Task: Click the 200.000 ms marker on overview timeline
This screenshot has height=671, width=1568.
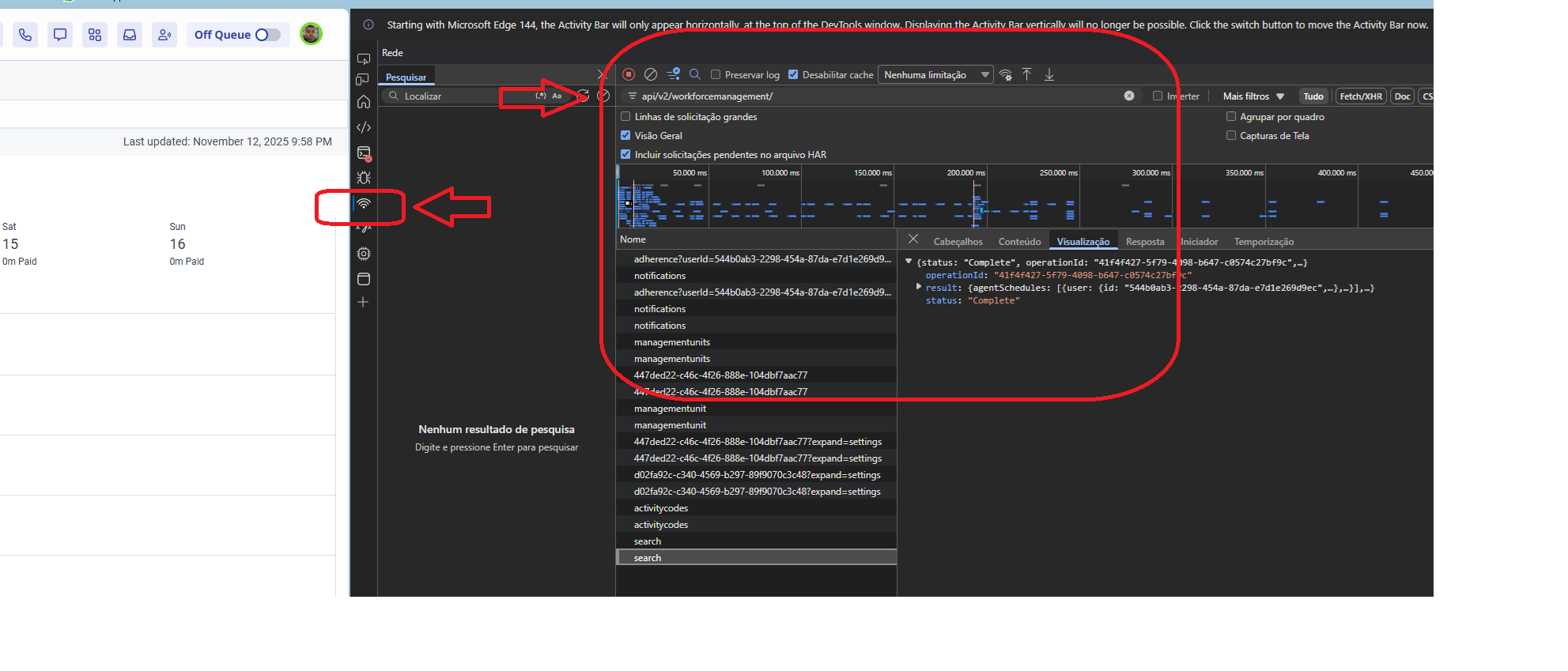Action: tap(965, 173)
